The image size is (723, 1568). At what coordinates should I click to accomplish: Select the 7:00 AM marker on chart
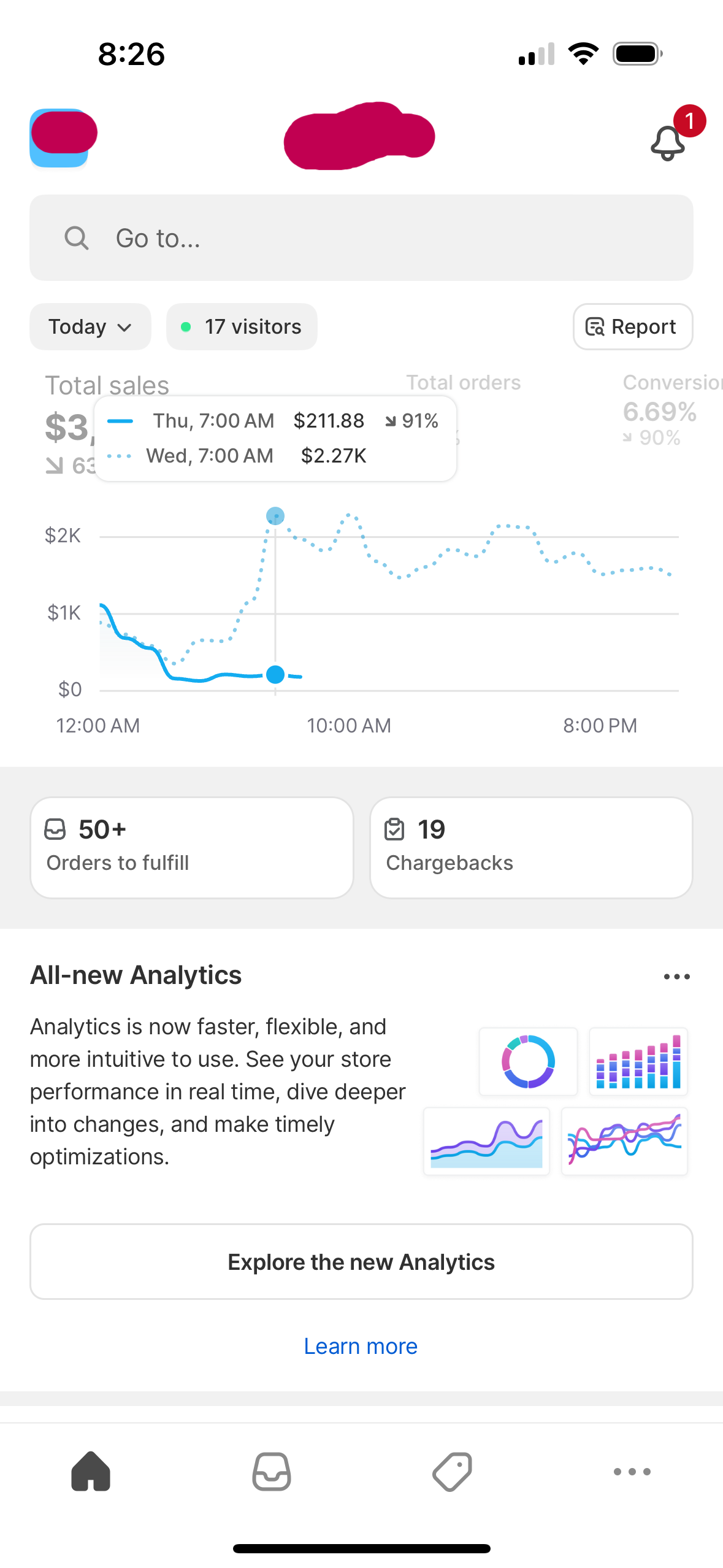pos(275,674)
